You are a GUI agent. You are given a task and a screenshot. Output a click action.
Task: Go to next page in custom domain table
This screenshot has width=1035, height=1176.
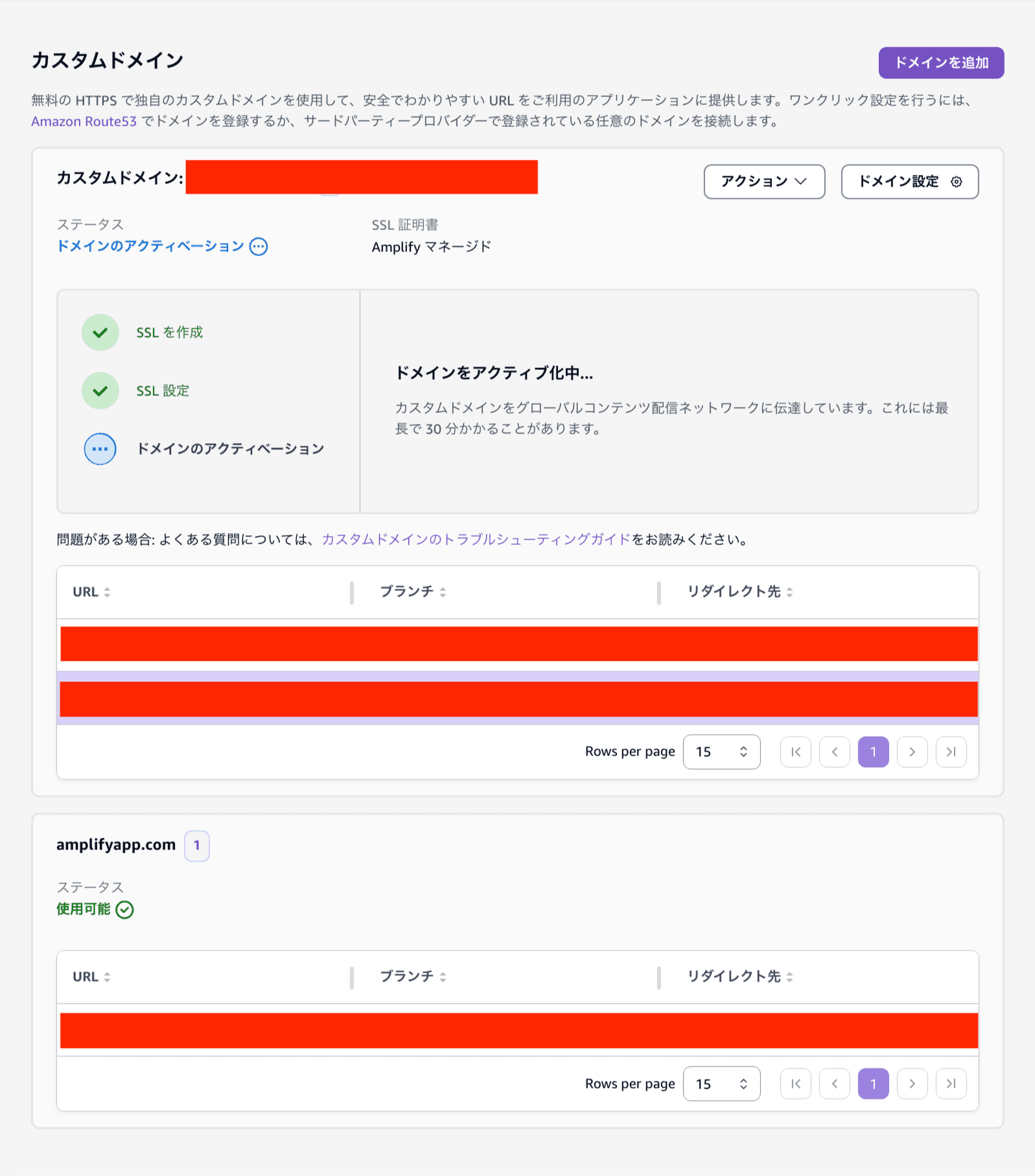913,752
